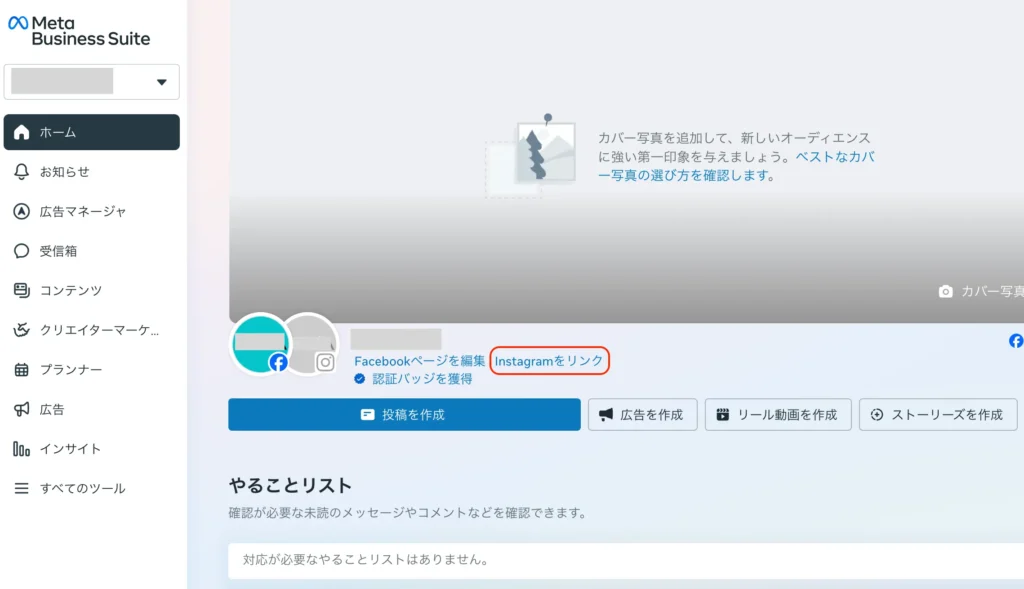
Task: Click the Instagramをリンク link
Action: (549, 361)
